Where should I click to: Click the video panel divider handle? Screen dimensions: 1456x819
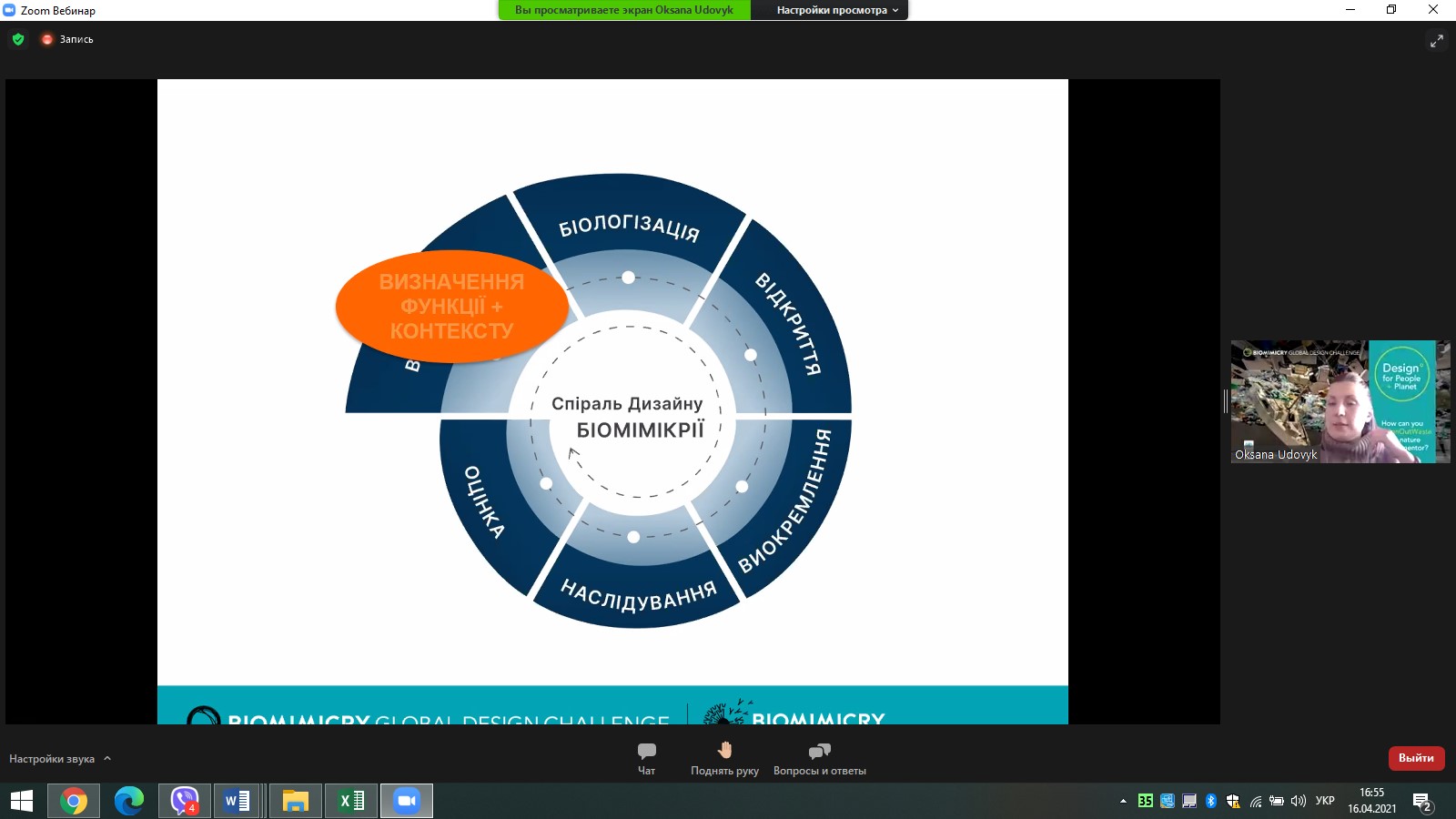1225,401
